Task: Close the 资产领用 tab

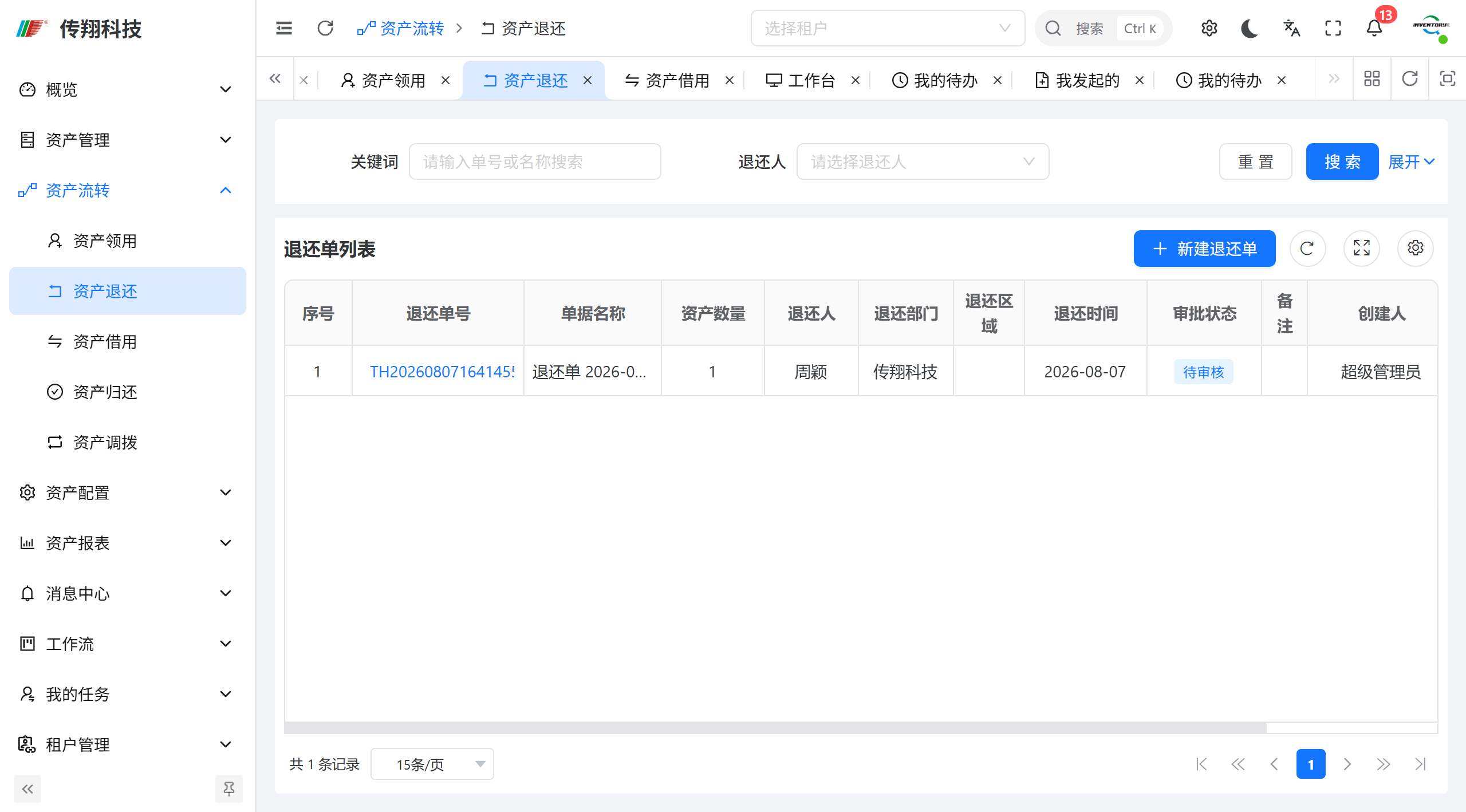Action: coord(446,81)
